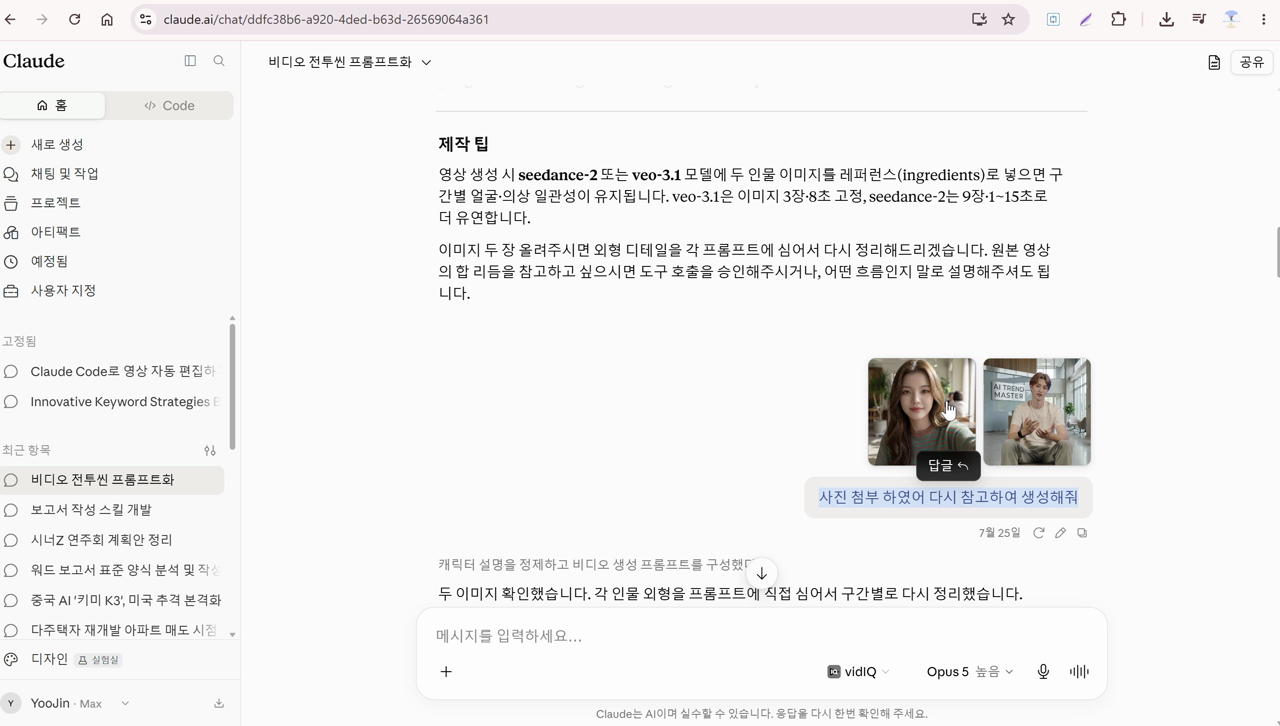Open install-app icon in address bar
Viewport: 1280px width, 726px height.
pos(979,19)
